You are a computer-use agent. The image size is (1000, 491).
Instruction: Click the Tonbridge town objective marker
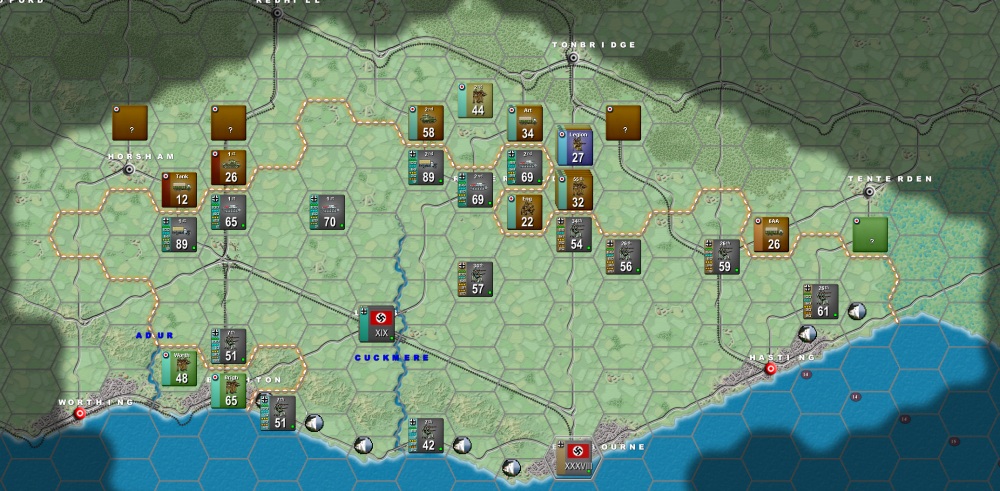tap(573, 58)
